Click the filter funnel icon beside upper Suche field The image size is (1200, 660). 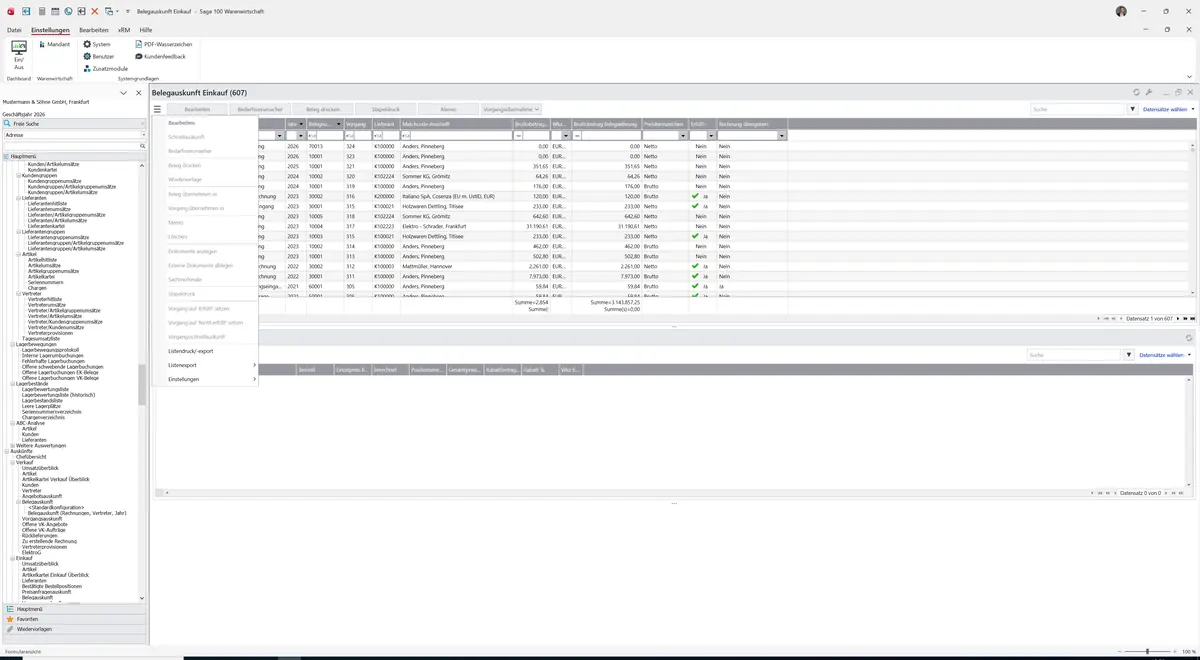point(1132,109)
